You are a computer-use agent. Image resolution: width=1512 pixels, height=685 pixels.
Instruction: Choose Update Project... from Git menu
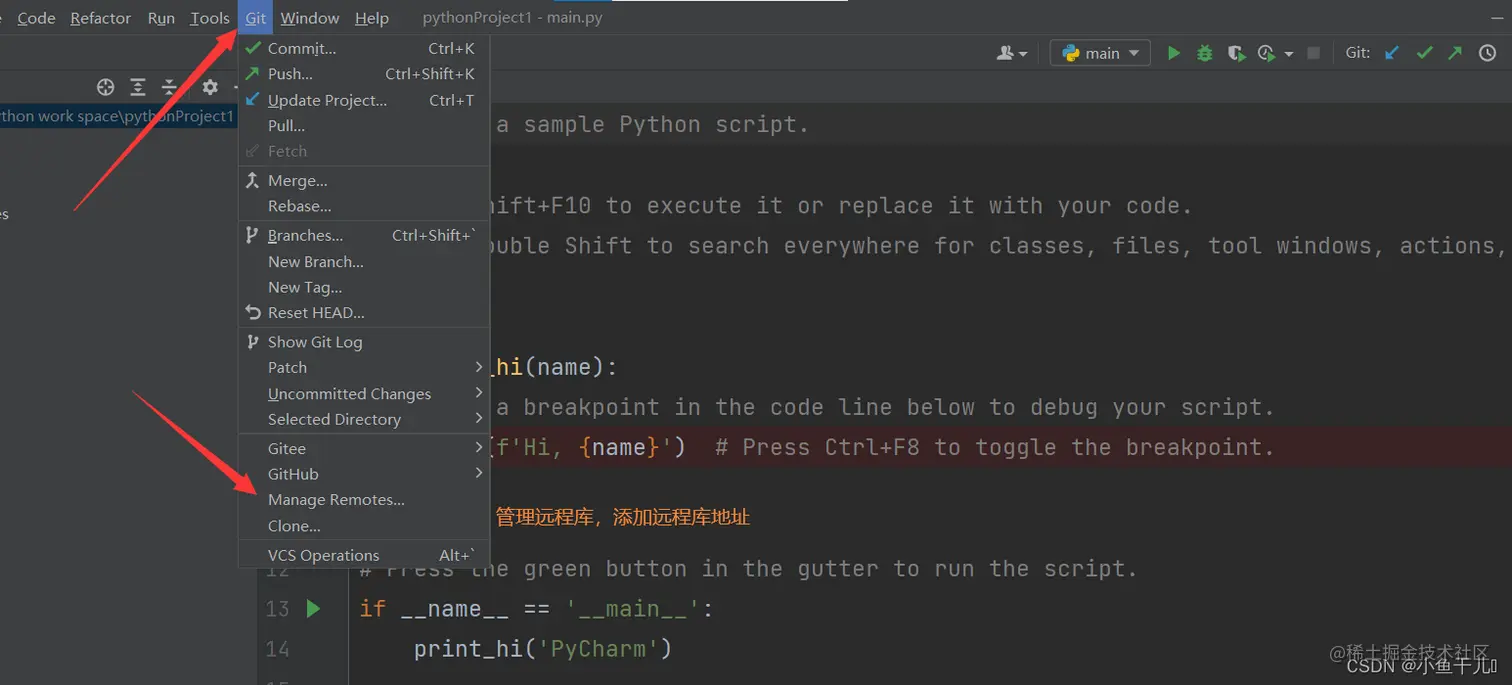coord(364,100)
